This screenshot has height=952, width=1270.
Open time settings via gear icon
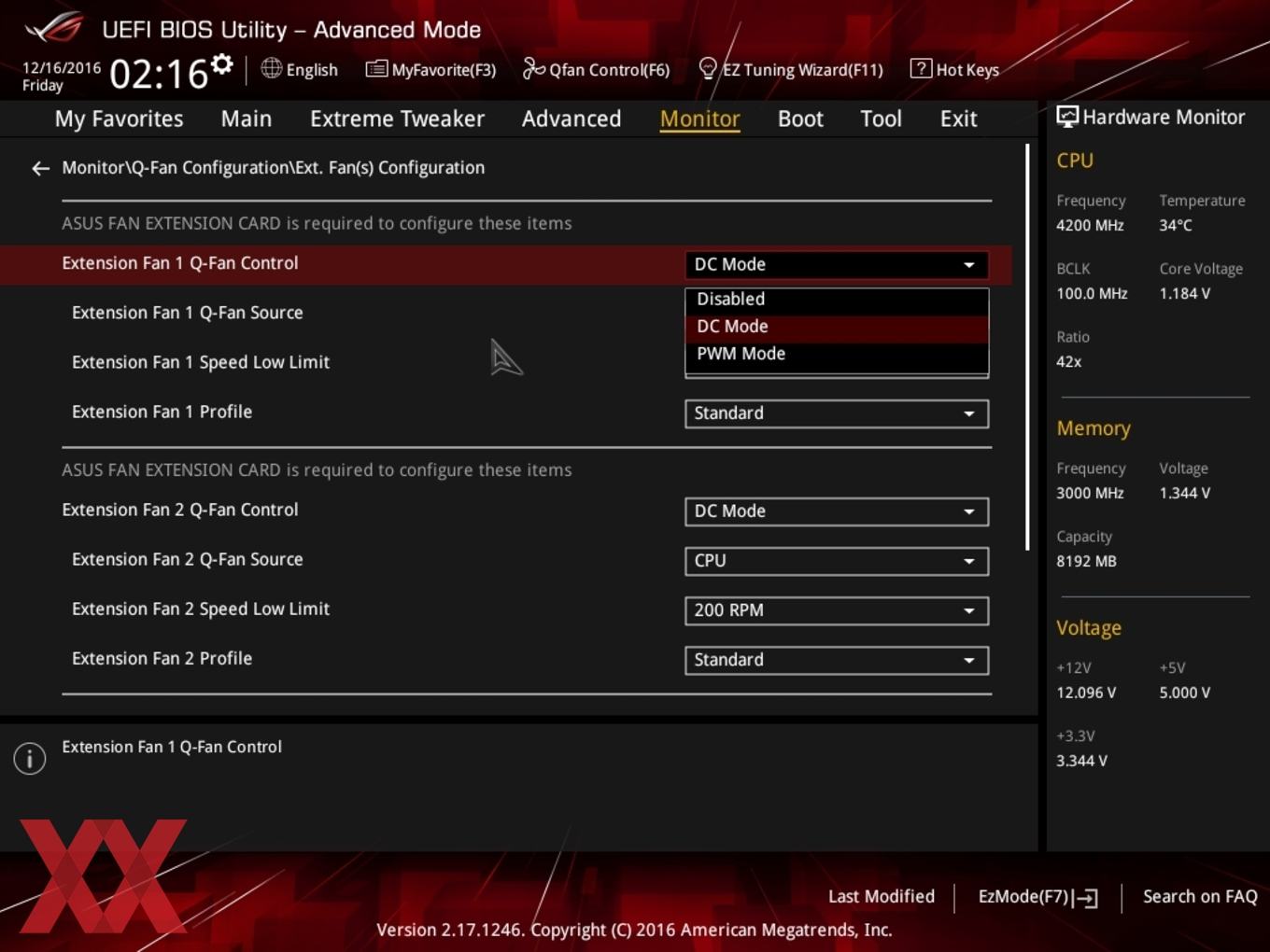[221, 64]
